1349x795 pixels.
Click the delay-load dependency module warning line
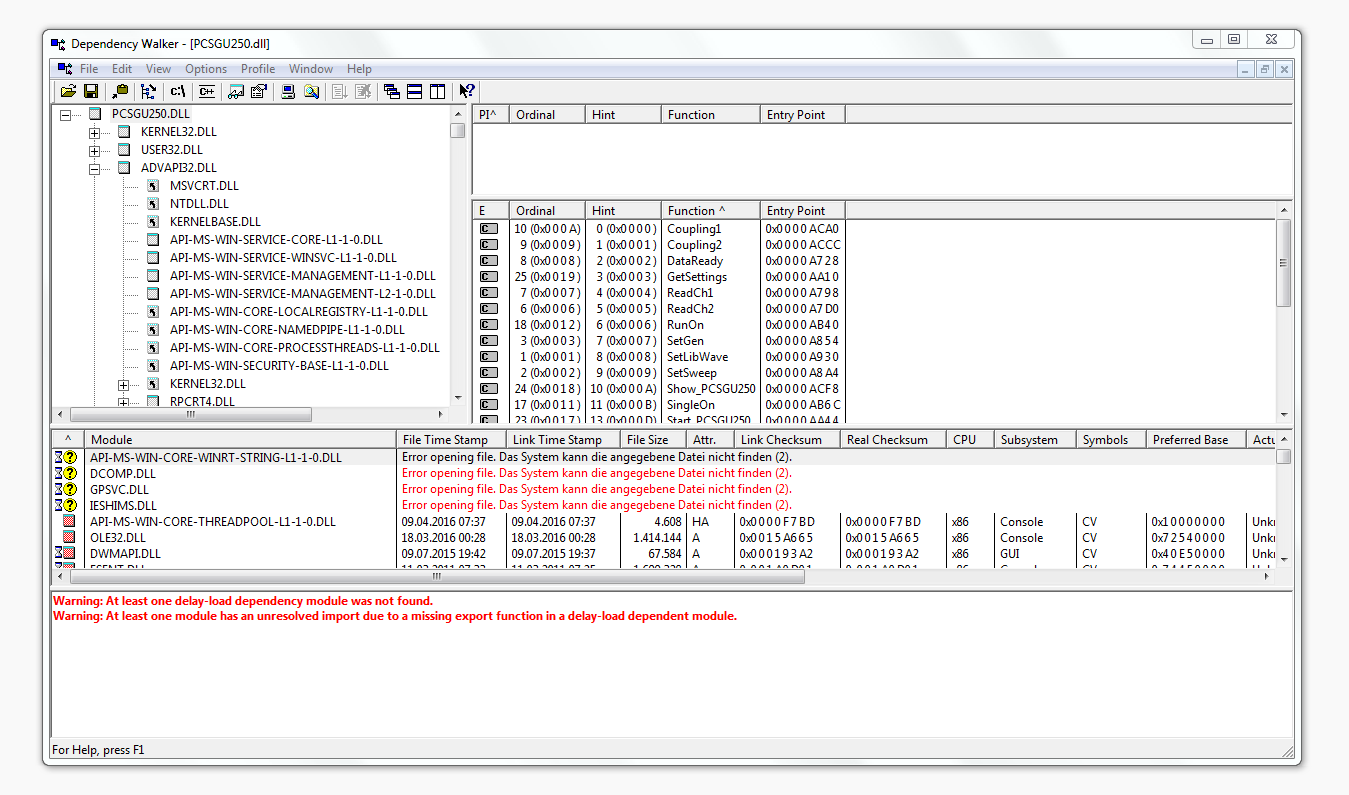(243, 601)
